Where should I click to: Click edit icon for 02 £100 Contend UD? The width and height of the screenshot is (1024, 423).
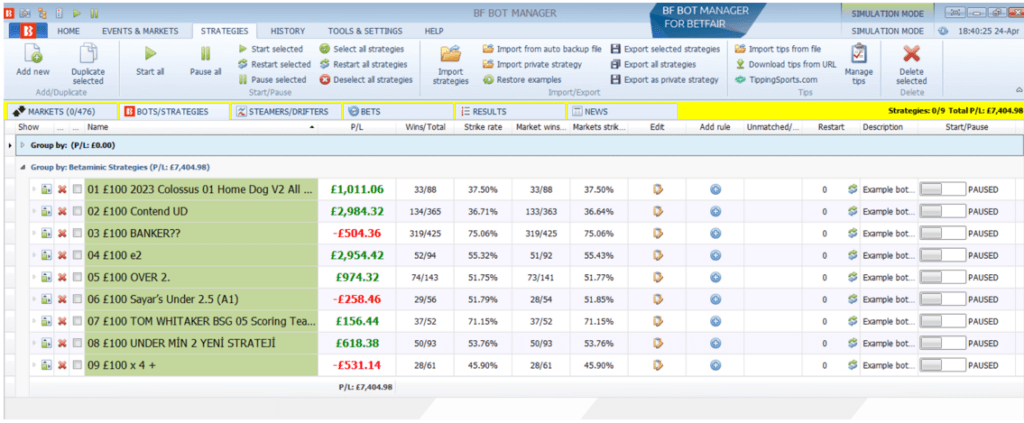[x=658, y=212]
